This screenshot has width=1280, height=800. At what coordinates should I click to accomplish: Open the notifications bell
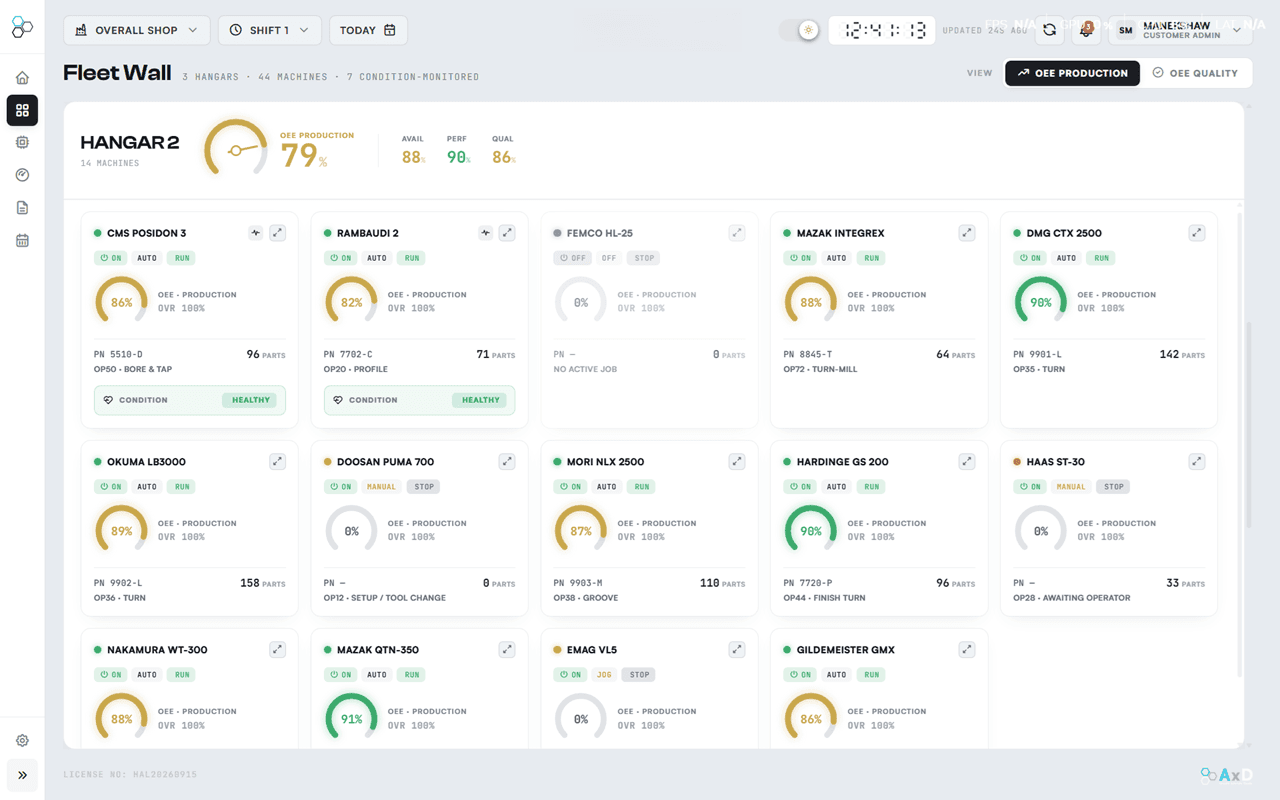(x=1086, y=30)
